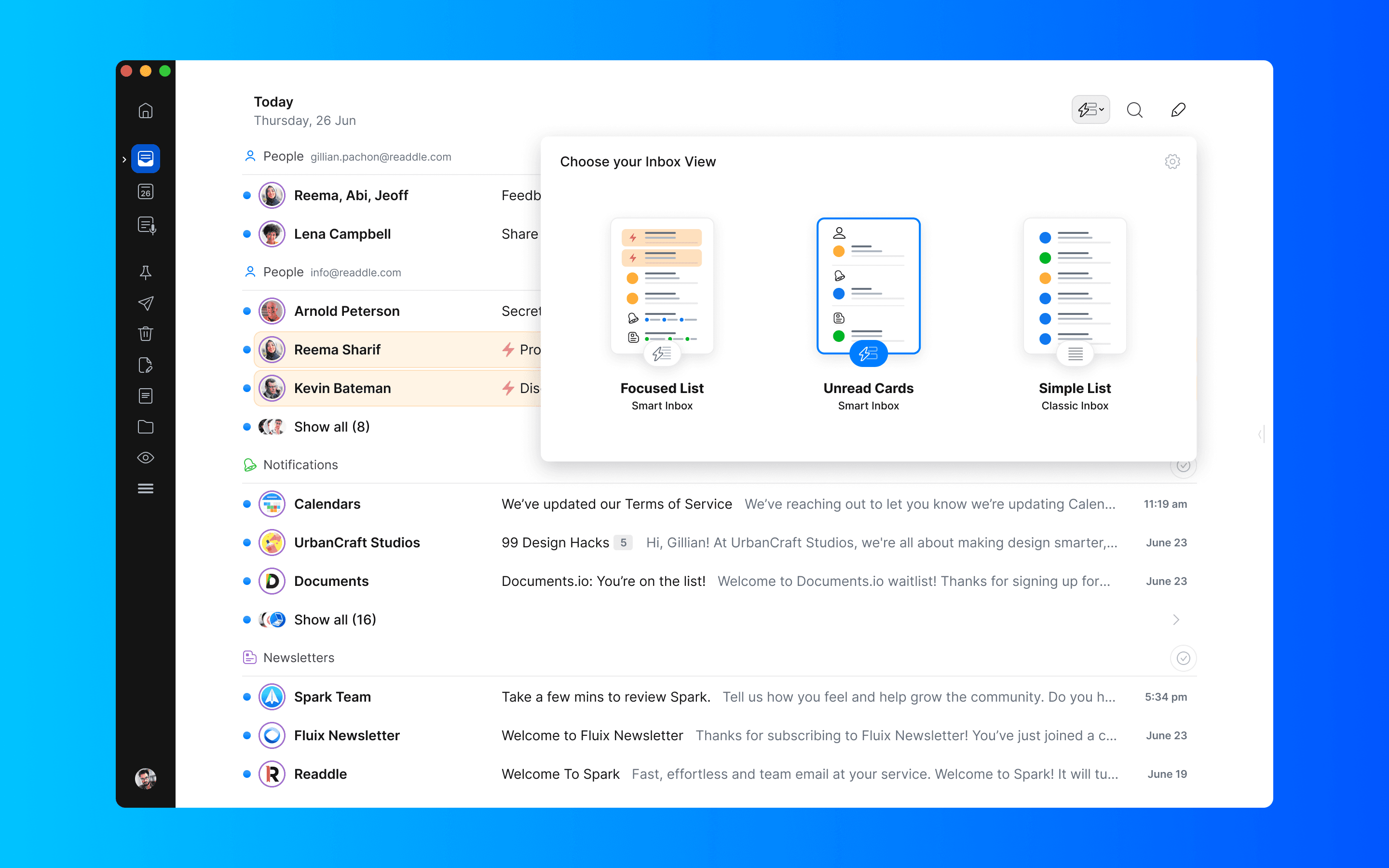The image size is (1389, 868).
Task: Open Documents.io waitlist email
Action: 719,581
